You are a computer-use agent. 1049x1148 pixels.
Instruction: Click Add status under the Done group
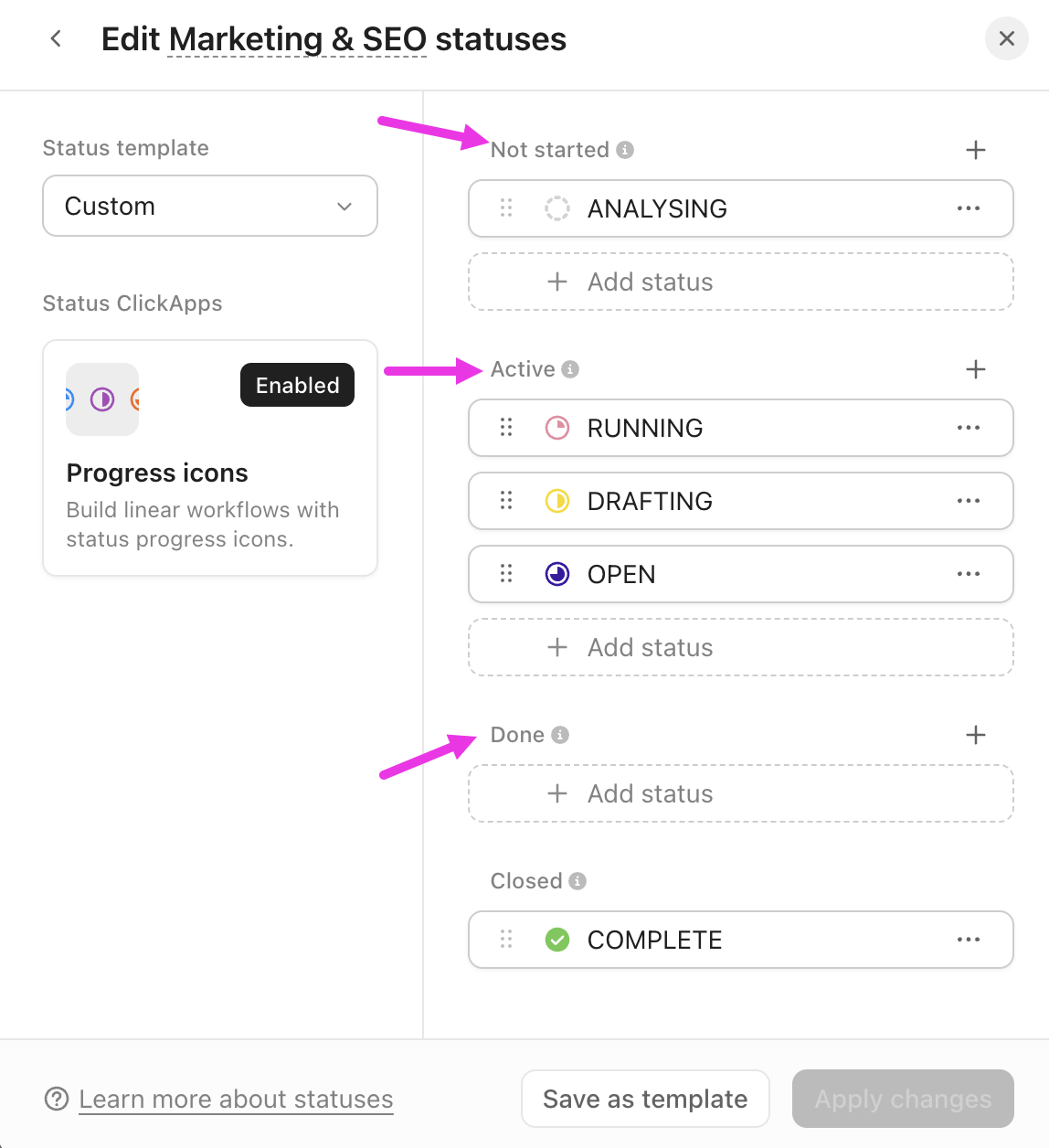pos(740,793)
